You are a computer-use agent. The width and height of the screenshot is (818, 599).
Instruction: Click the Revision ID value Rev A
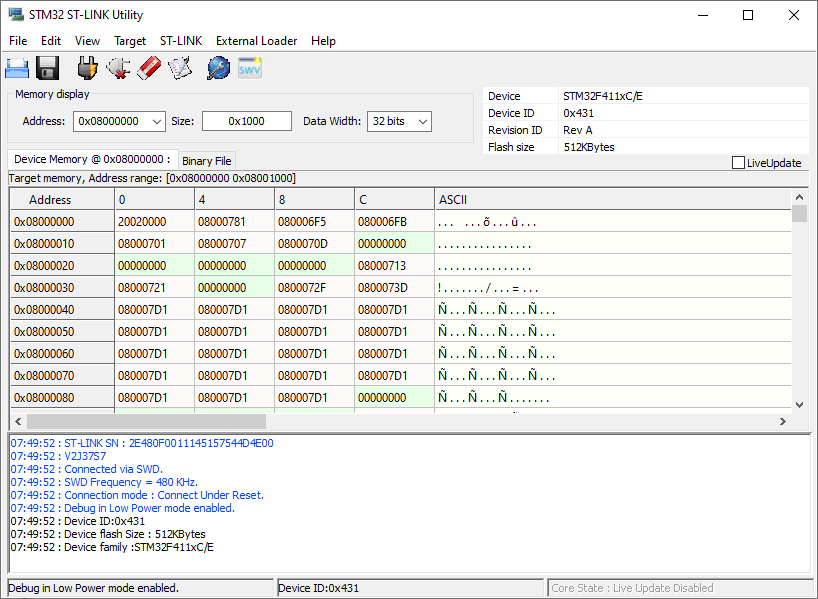(x=578, y=130)
